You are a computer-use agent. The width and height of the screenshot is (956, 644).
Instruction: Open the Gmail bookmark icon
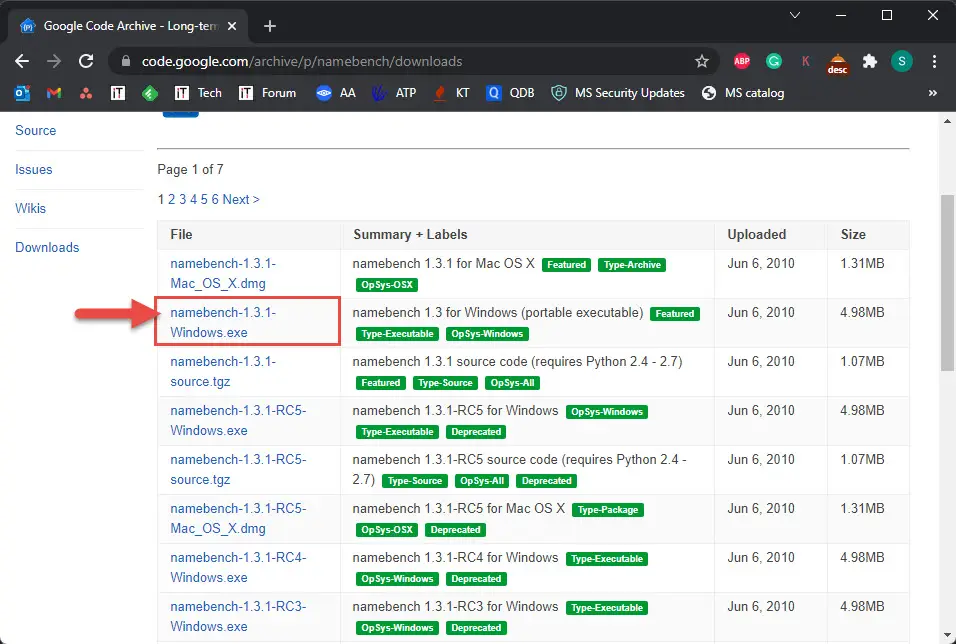coord(54,93)
